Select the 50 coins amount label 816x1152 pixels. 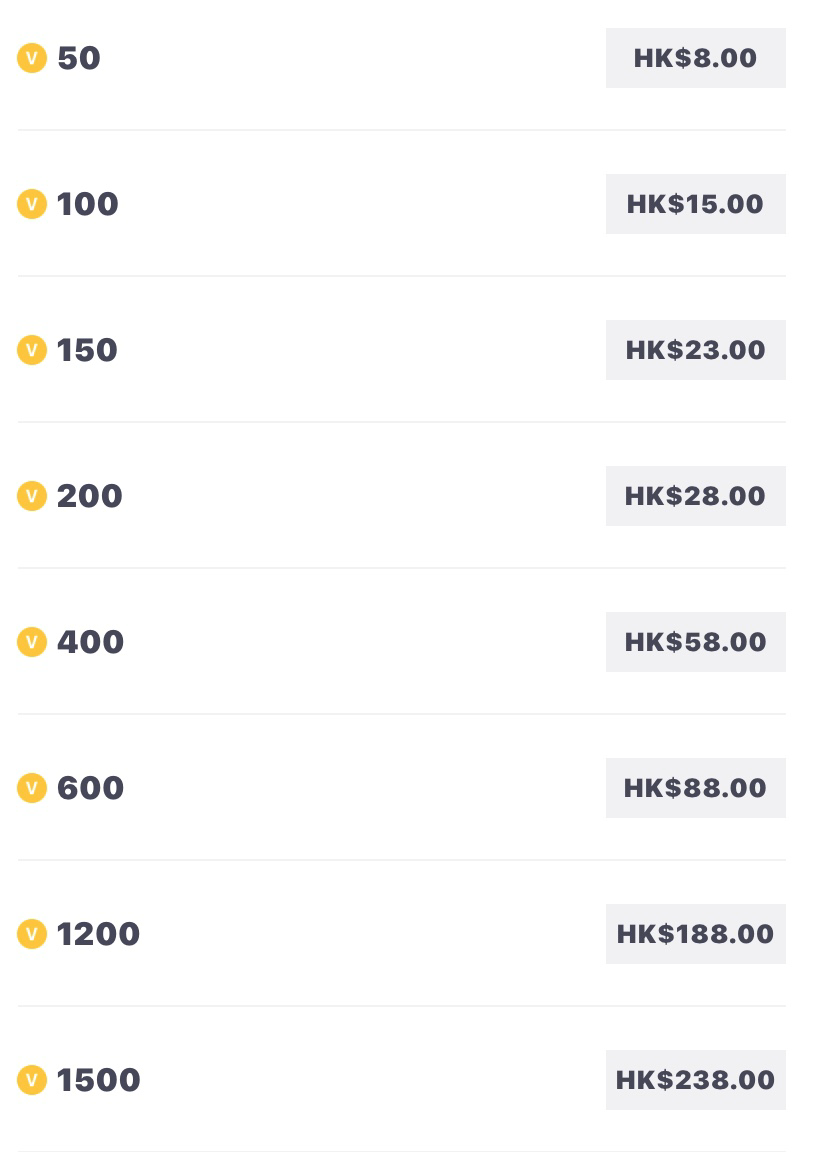pos(79,58)
